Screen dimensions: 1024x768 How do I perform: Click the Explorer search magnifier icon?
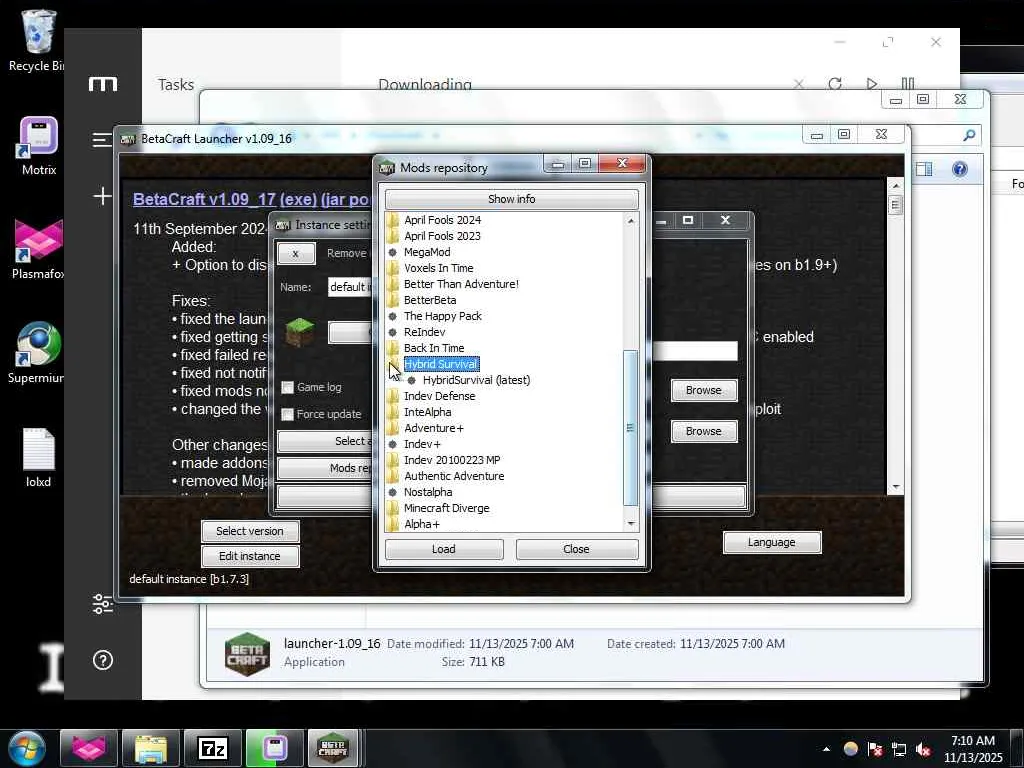969,135
